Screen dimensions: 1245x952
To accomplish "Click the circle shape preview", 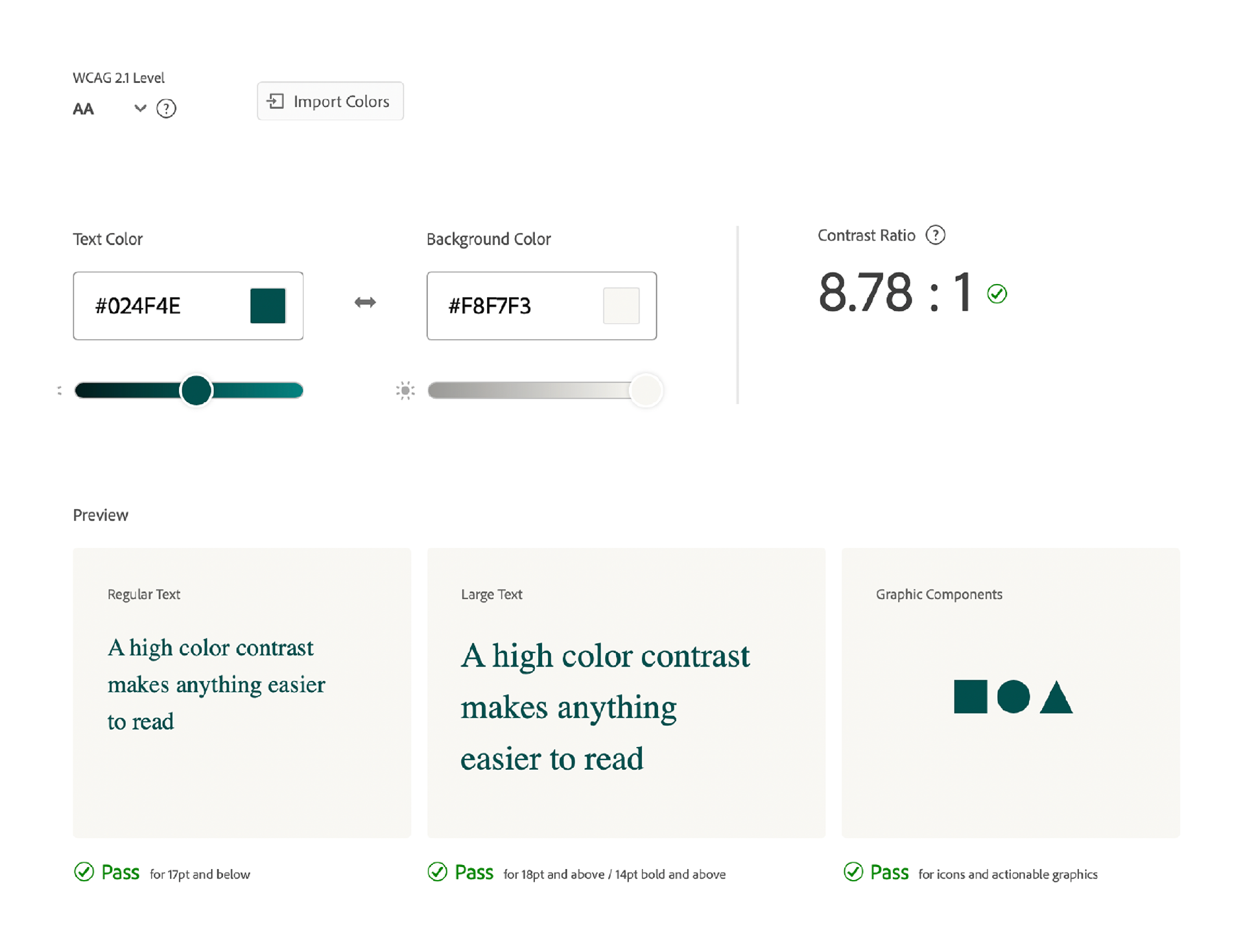I will point(1013,696).
